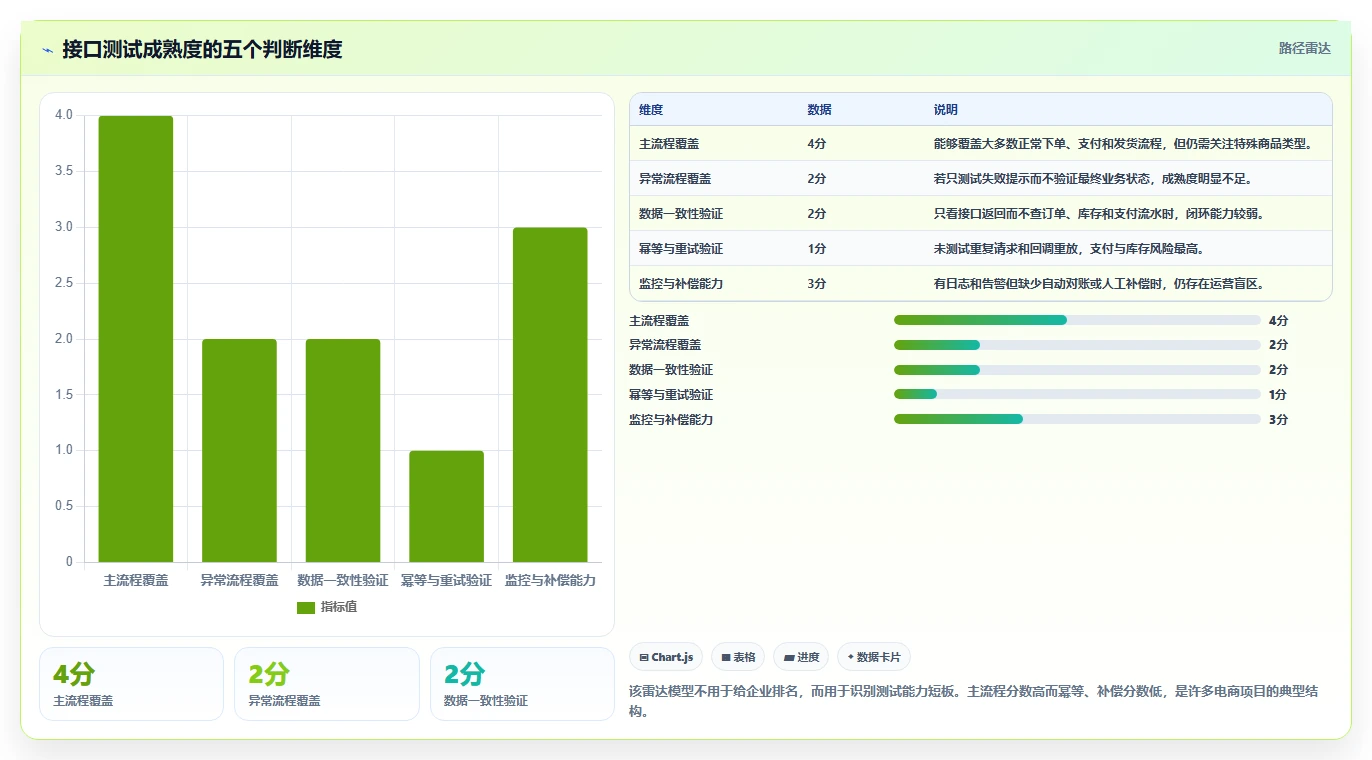Open the 2分 异常流程覆盖 data card
This screenshot has width=1372, height=760.
(327, 684)
